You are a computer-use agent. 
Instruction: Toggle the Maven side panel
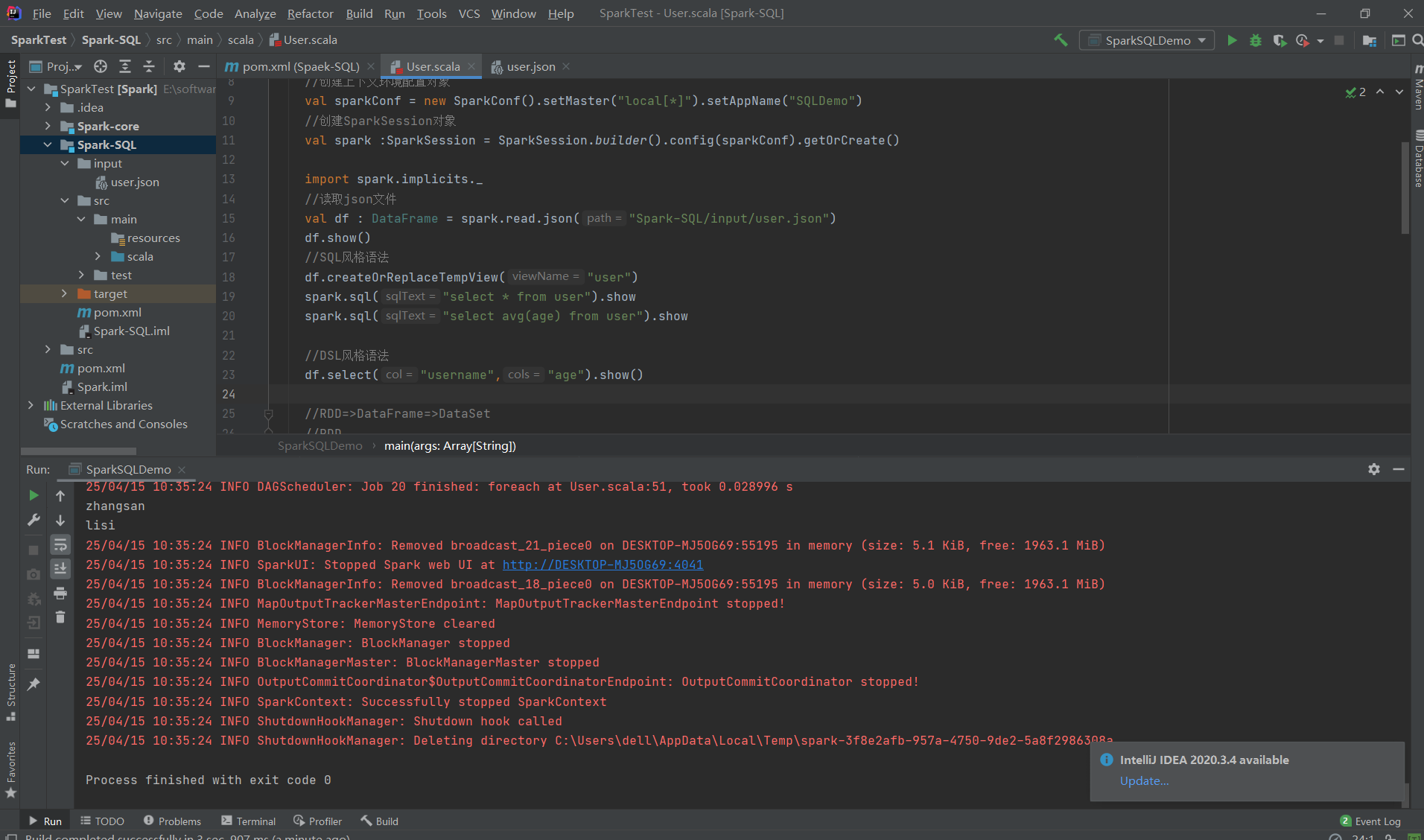1418,88
